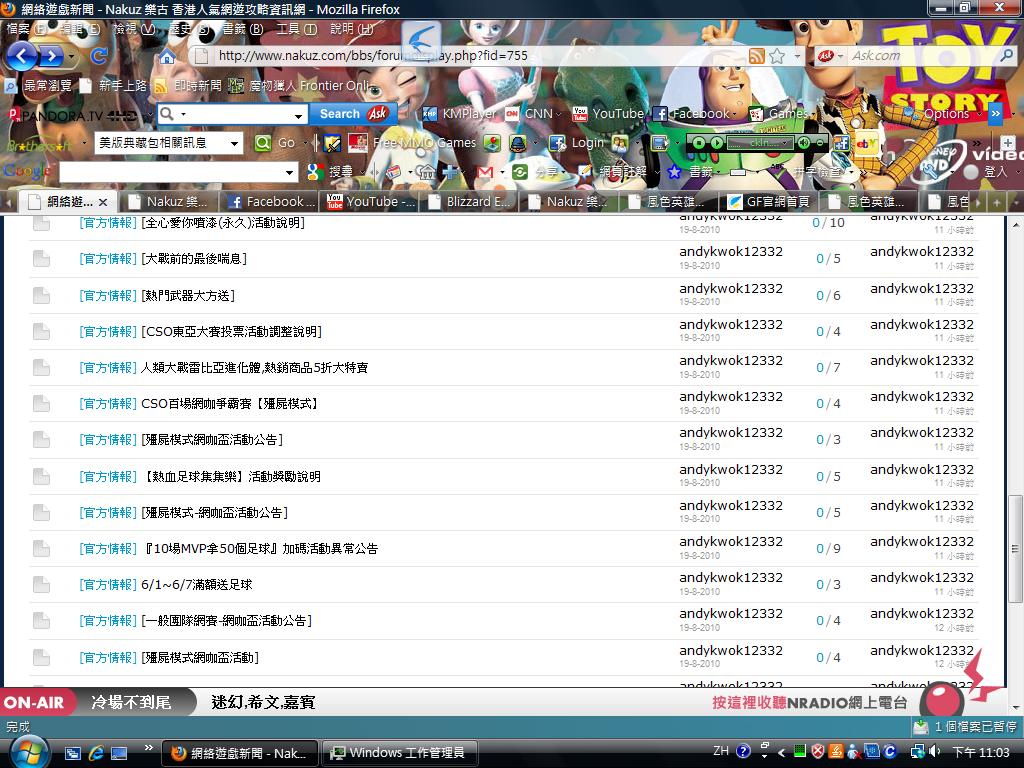Expand the Options toolbar dropdown
Viewport: 1024px width, 768px height.
[977, 114]
